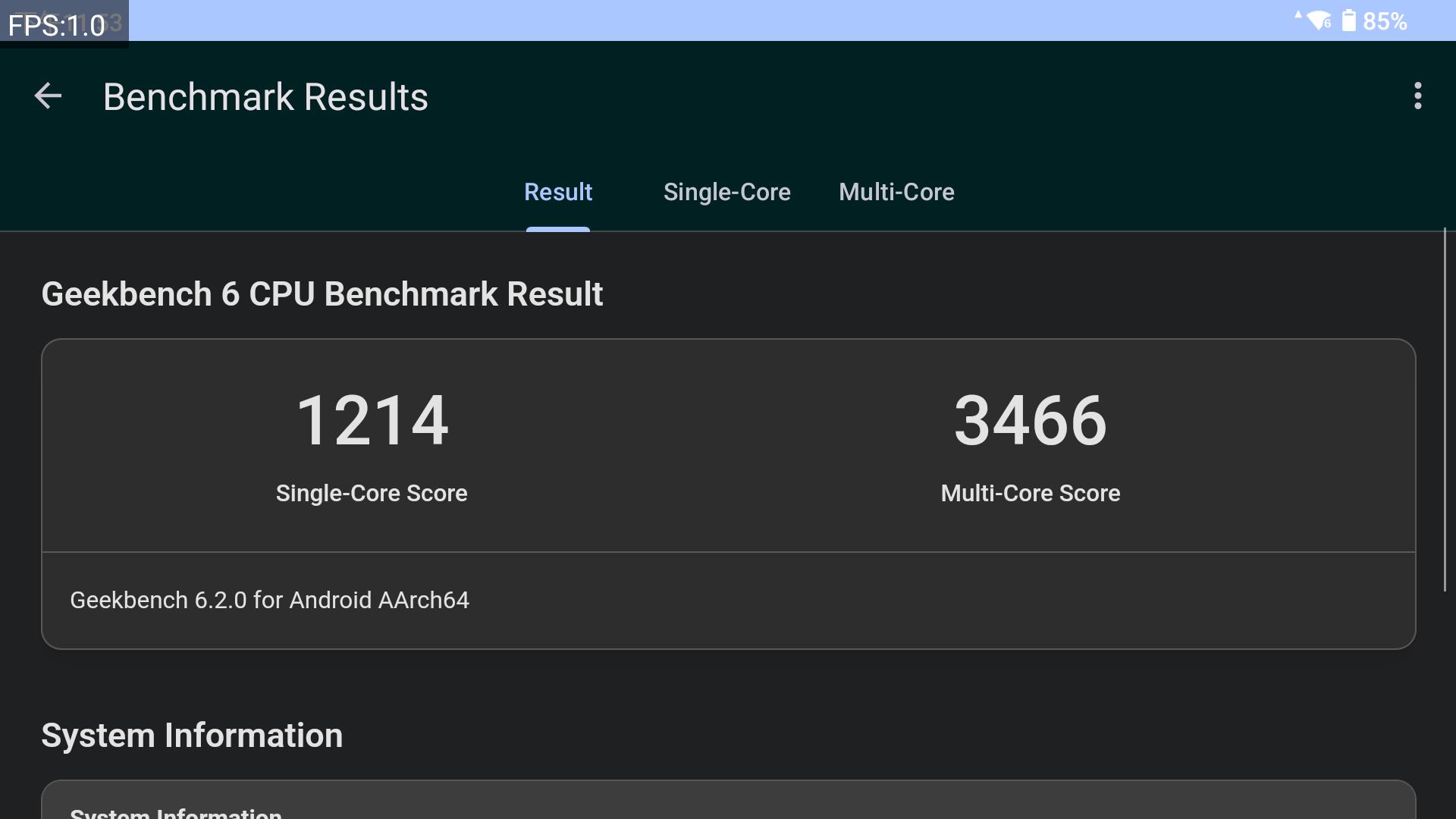1456x819 pixels.
Task: Click the Single-Core Score label
Action: [372, 493]
